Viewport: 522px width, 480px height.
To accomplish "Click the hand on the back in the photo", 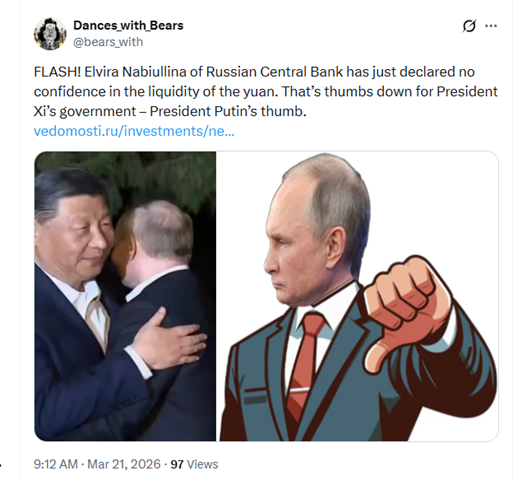I will 168,340.
